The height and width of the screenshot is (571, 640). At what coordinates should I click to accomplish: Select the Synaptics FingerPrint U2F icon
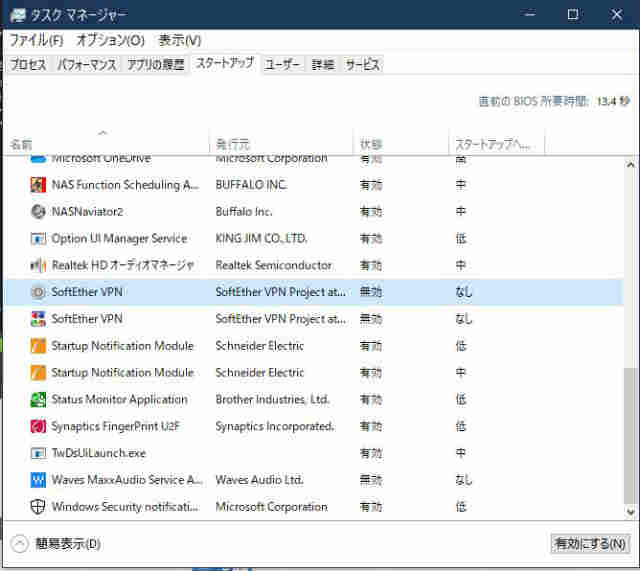point(38,426)
